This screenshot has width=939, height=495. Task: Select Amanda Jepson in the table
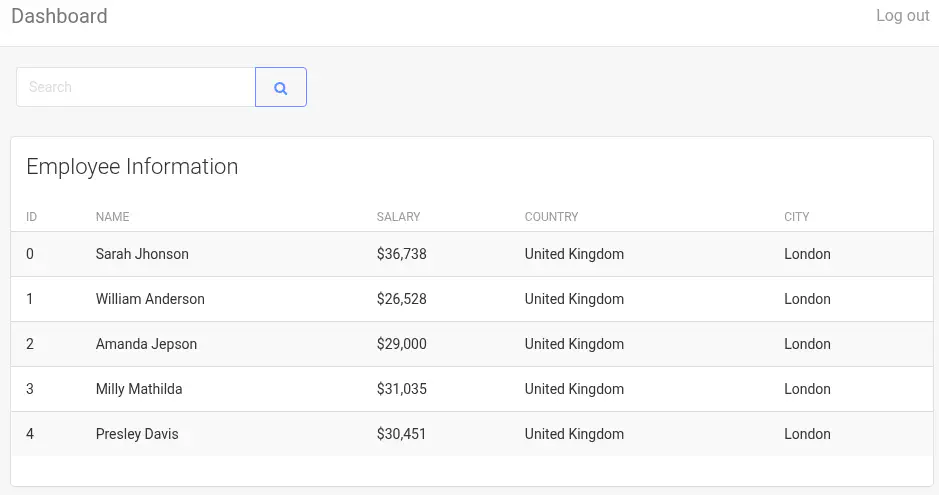click(x=146, y=344)
